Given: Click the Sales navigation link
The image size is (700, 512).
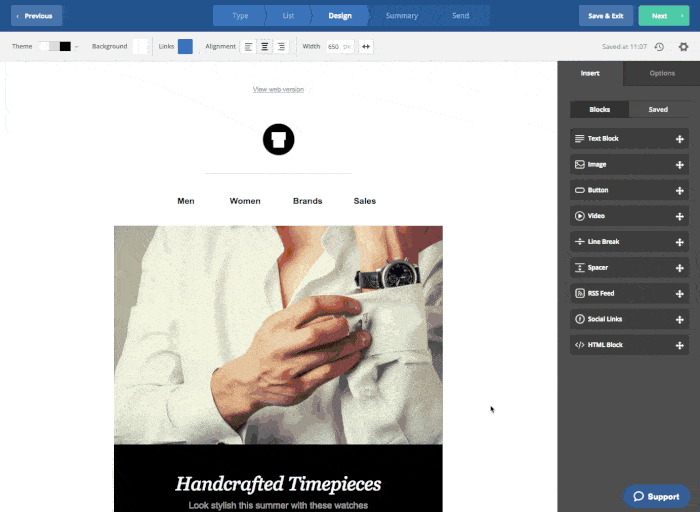Looking at the screenshot, I should [x=365, y=201].
